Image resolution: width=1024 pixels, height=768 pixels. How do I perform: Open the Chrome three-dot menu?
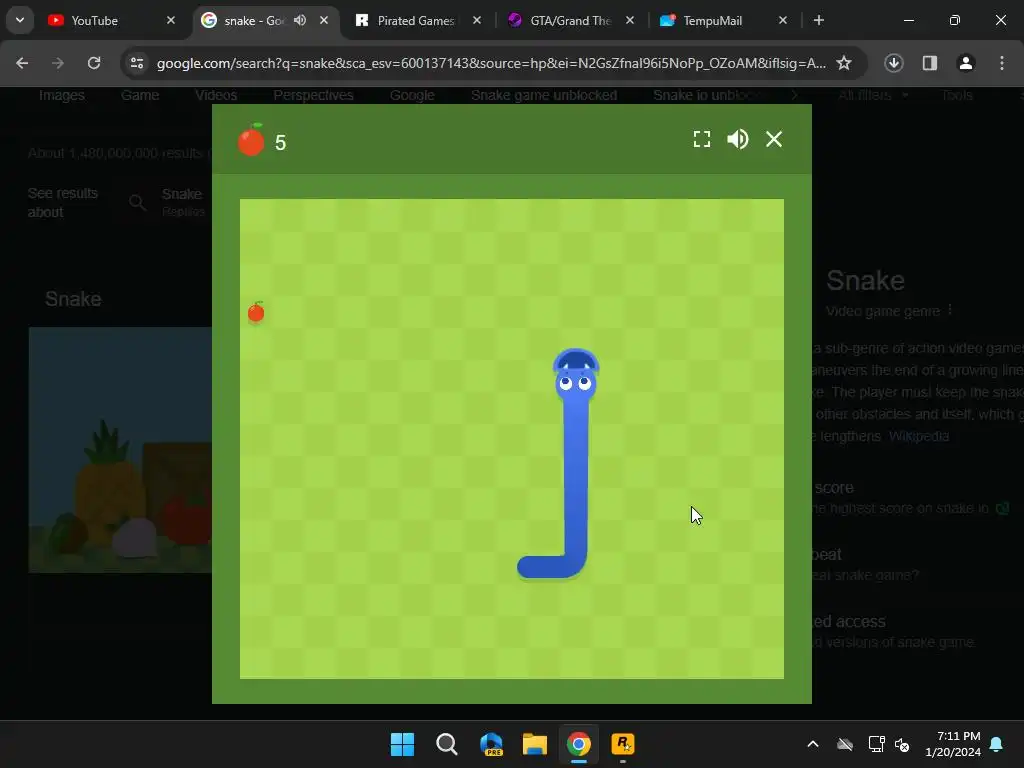tap(1002, 63)
